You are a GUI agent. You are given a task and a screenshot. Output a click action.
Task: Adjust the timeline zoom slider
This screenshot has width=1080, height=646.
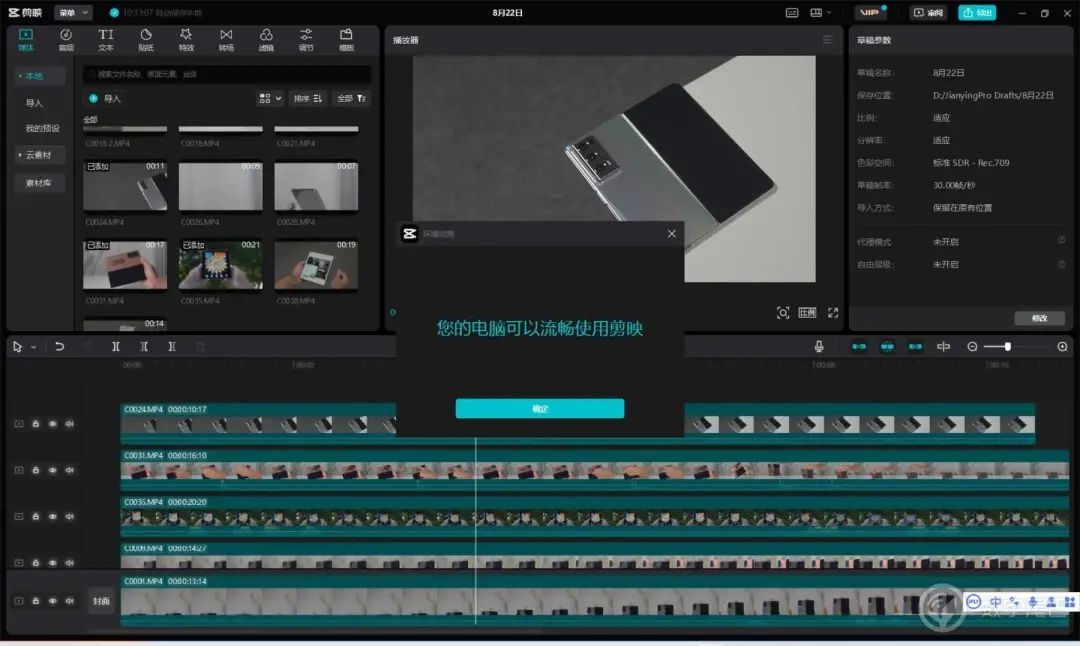pos(1007,346)
